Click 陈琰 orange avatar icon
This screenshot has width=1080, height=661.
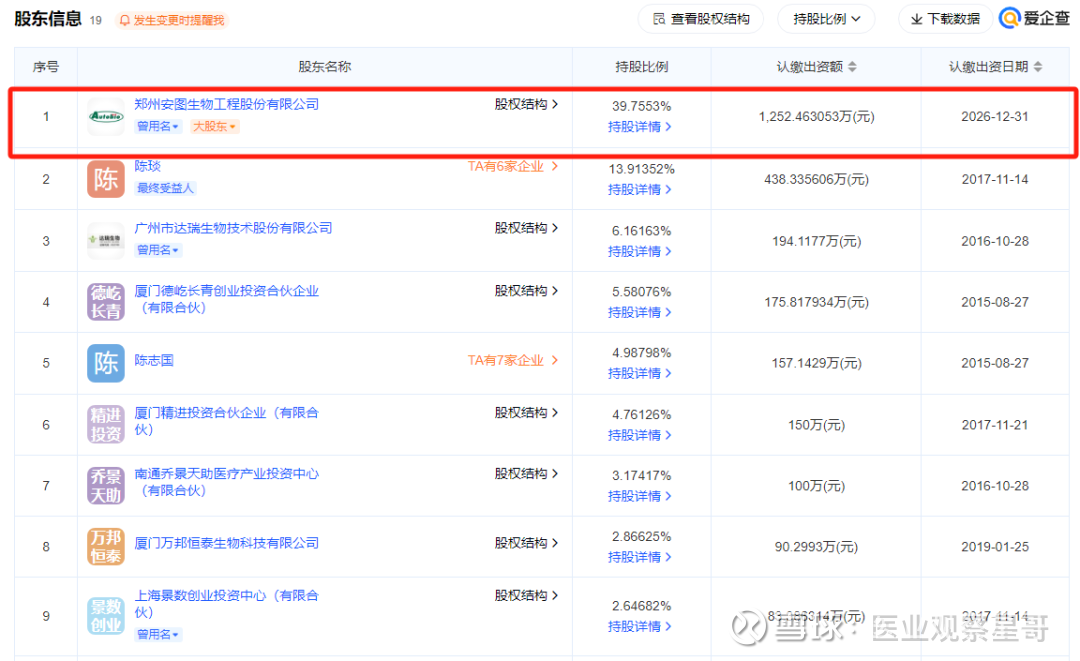pyautogui.click(x=105, y=179)
